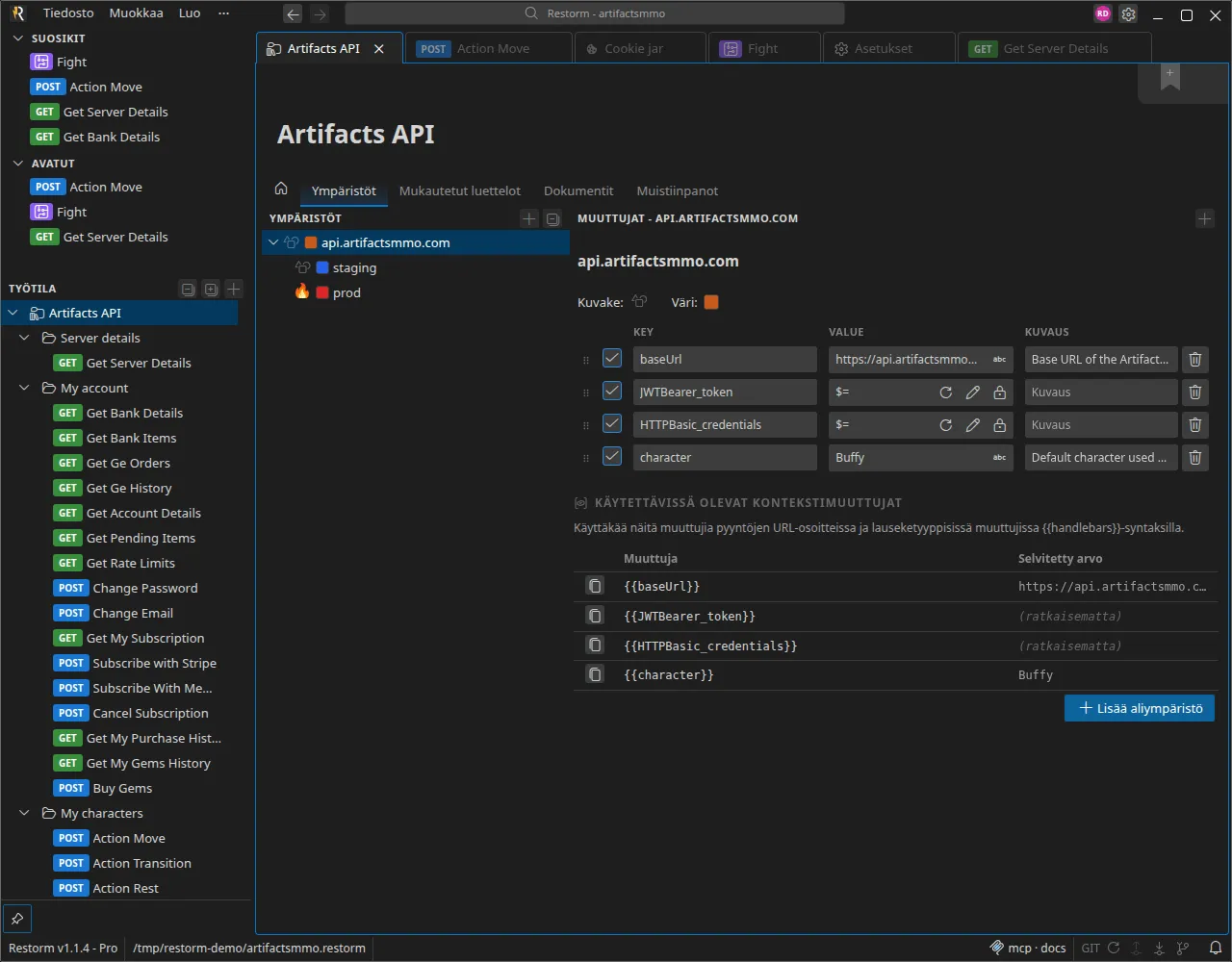Collapse the Artifacts API tree root

click(x=13, y=313)
